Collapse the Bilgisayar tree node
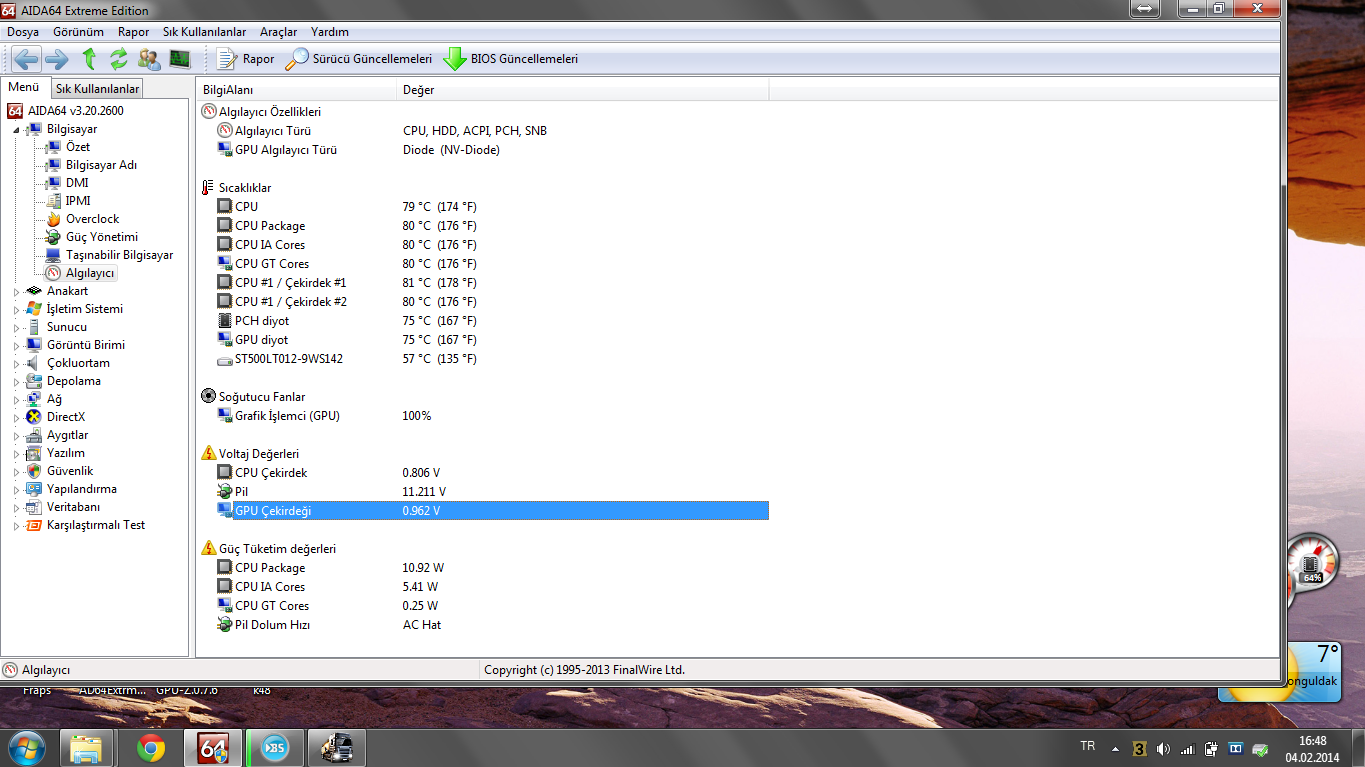This screenshot has height=767, width=1365. pos(17,130)
